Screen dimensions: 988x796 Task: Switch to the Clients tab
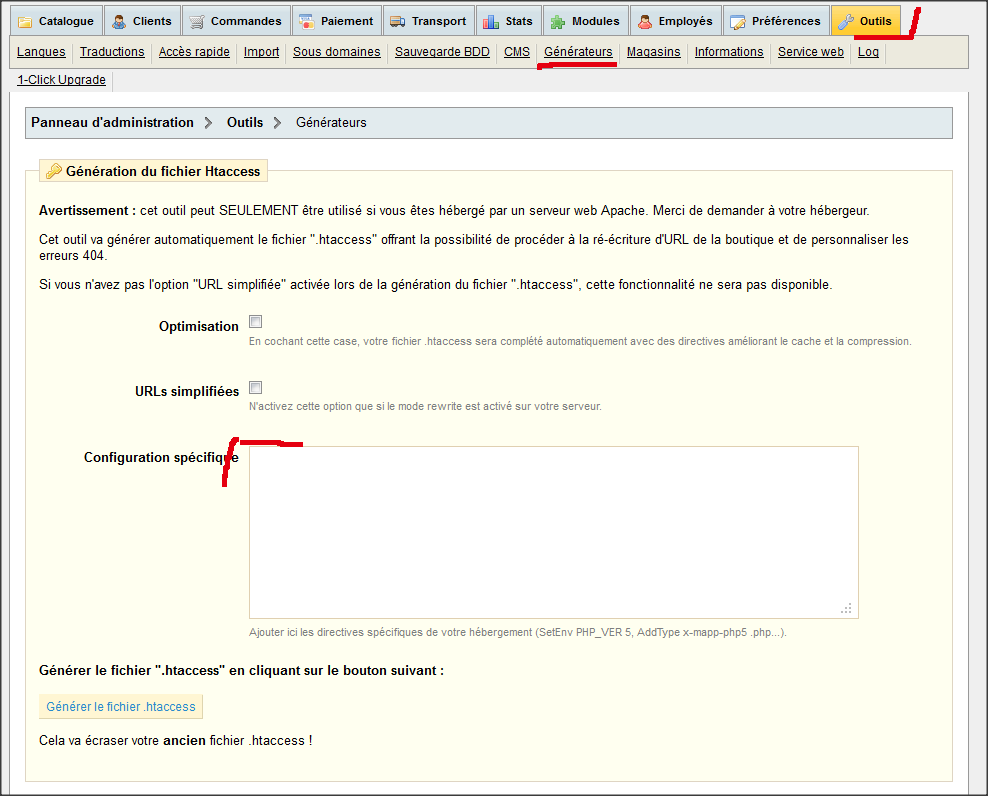coord(142,21)
